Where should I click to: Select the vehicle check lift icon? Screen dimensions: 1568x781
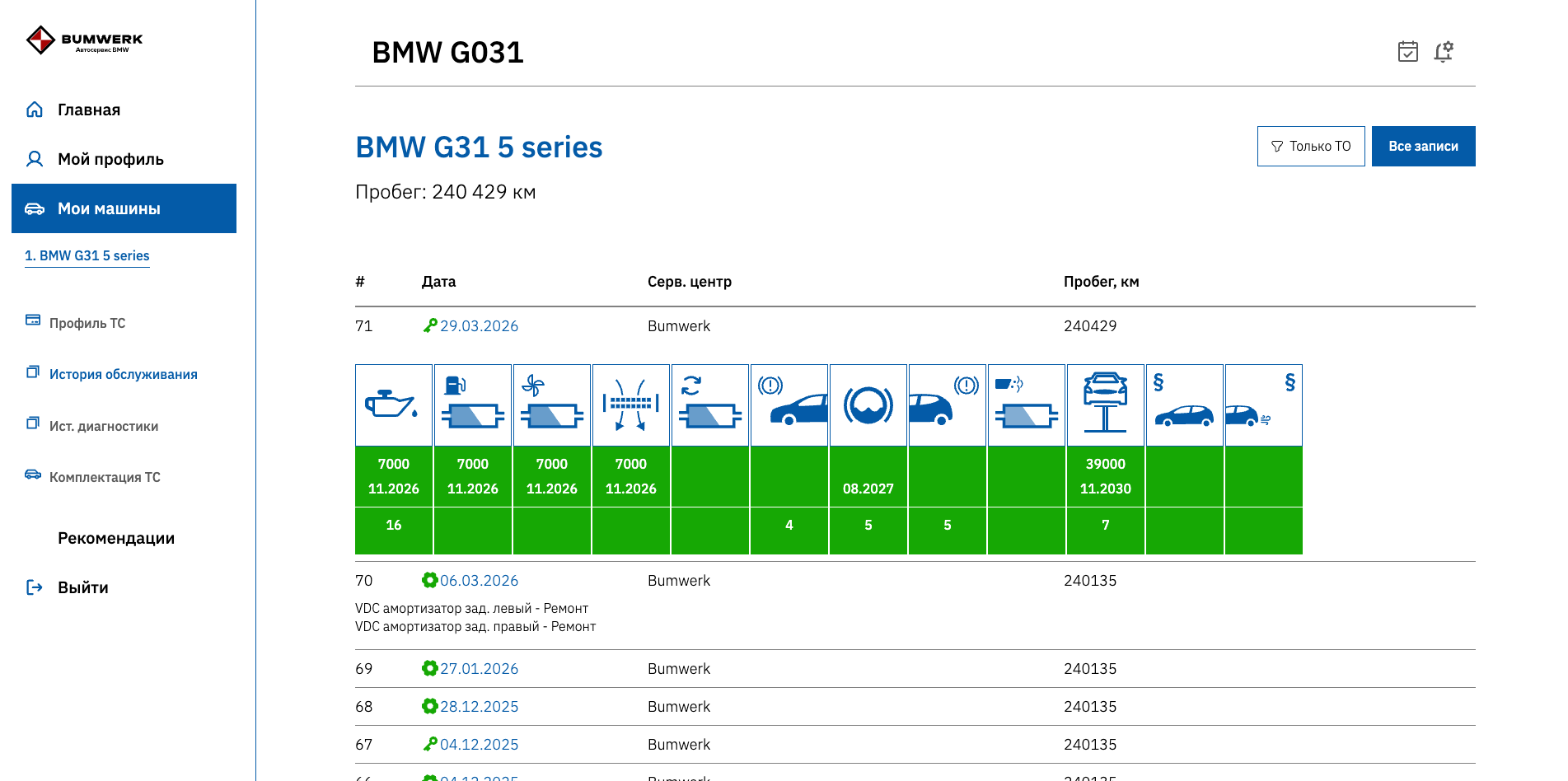coord(1105,405)
